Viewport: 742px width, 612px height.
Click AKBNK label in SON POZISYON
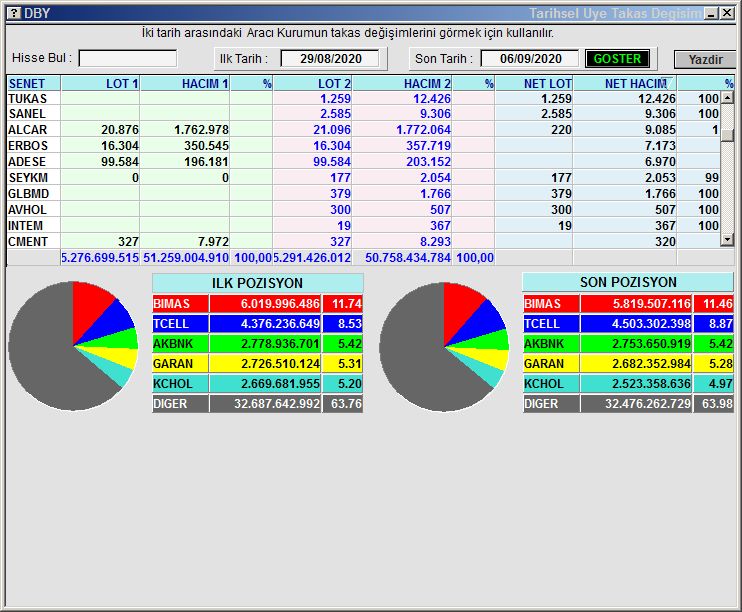pos(544,344)
